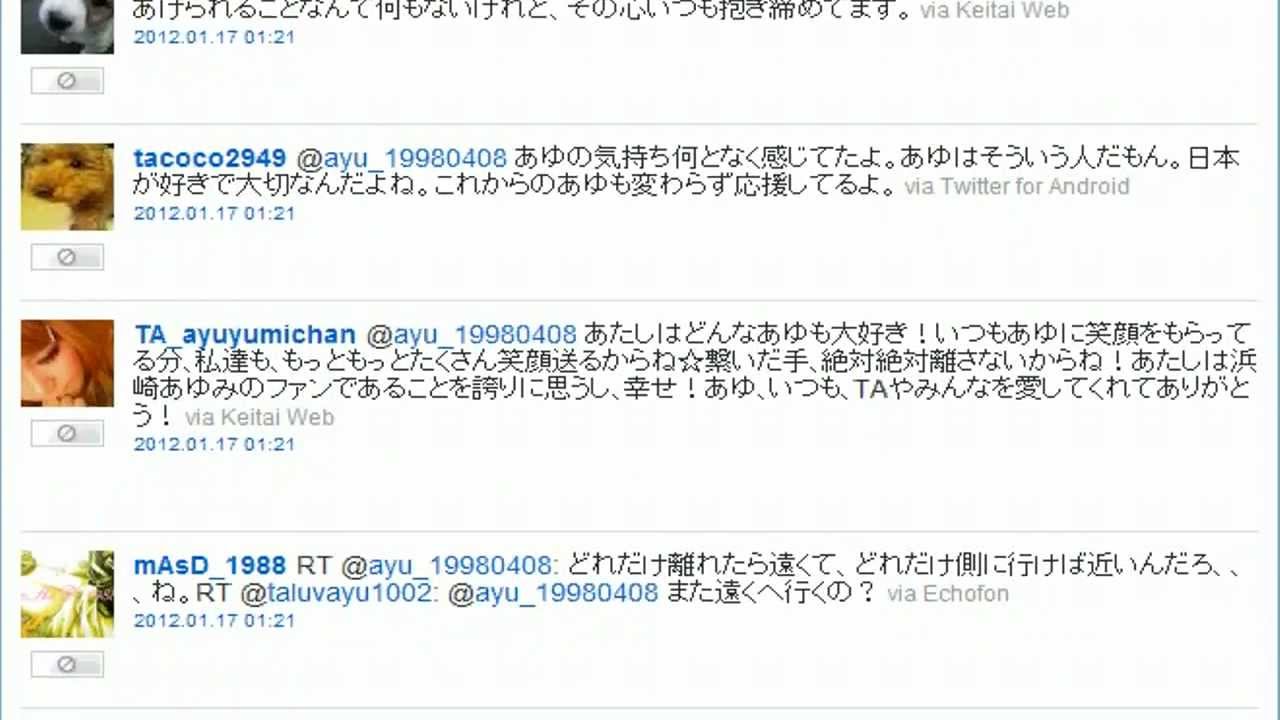Click the block icon button under TA_ayuyumichan's avatar
This screenshot has height=720, width=1280.
67,433
